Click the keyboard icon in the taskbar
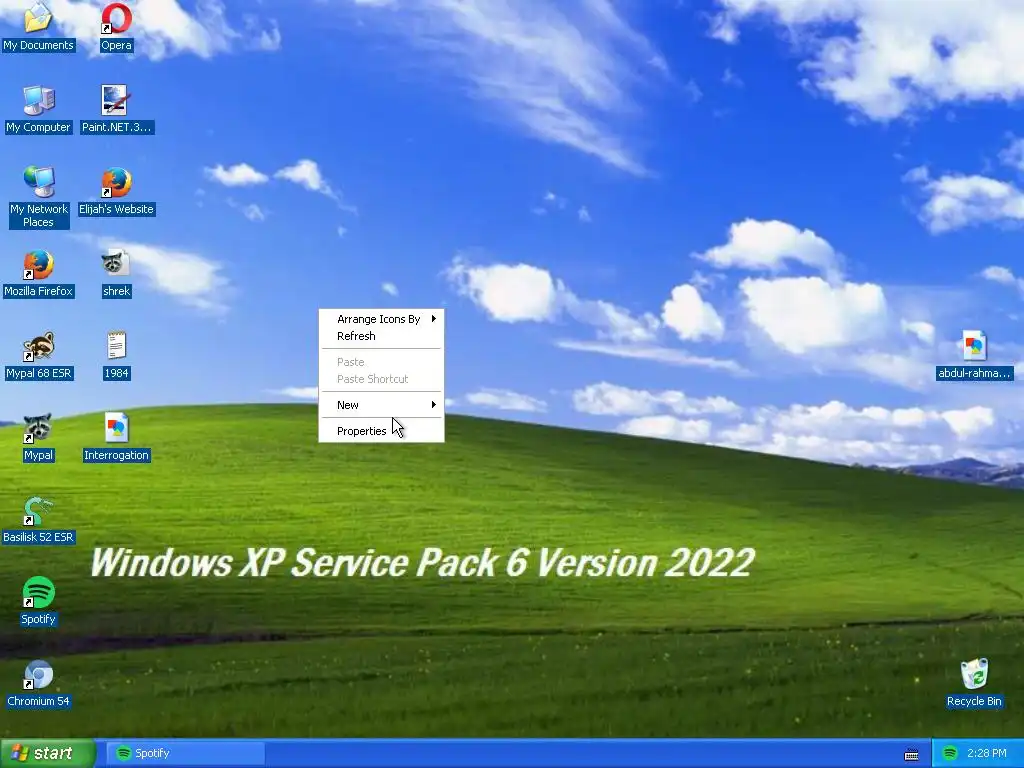 [912, 754]
